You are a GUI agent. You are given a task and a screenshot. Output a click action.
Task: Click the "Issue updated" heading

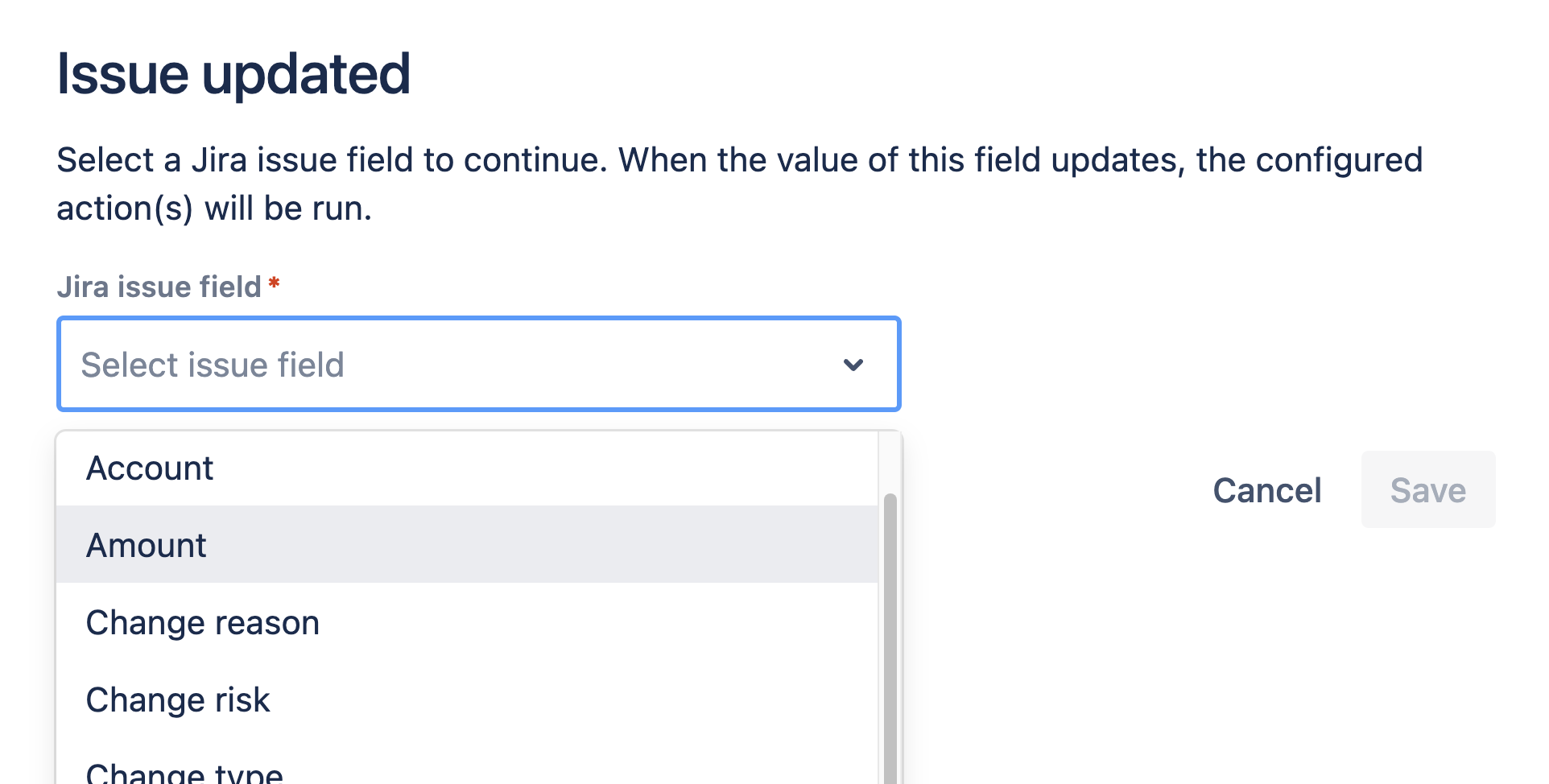click(233, 74)
